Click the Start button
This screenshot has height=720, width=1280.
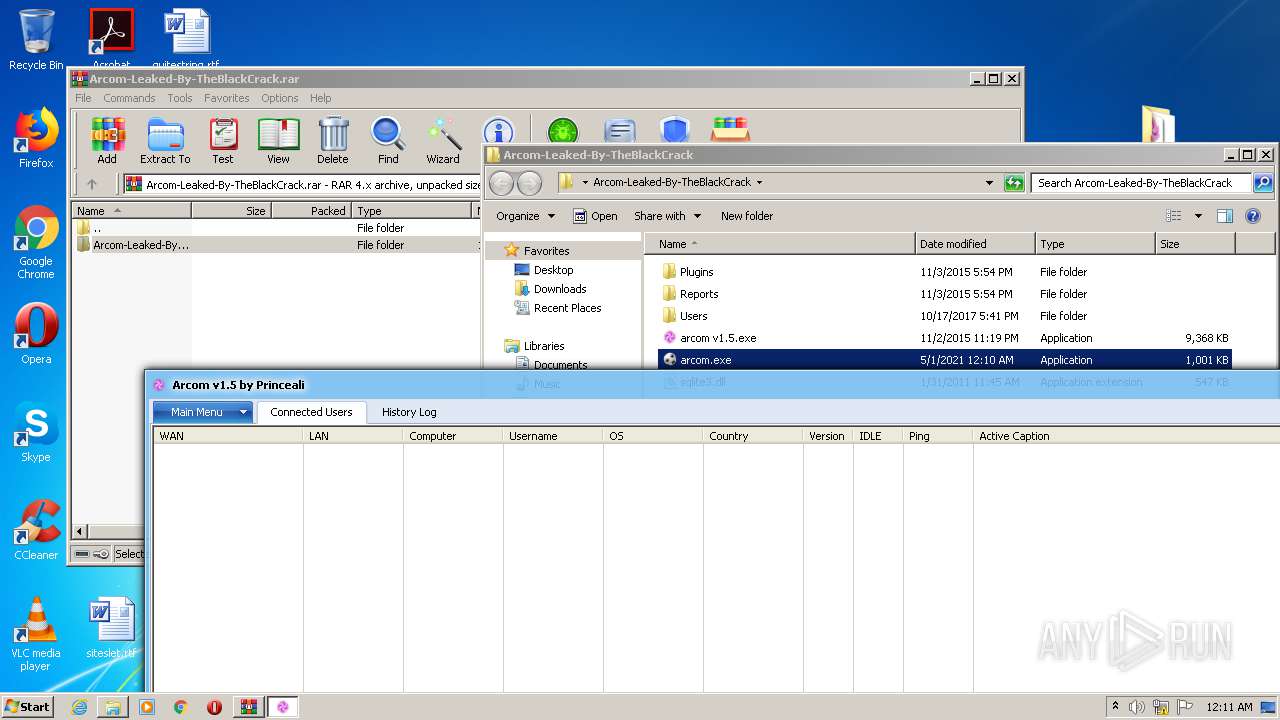(x=27, y=707)
